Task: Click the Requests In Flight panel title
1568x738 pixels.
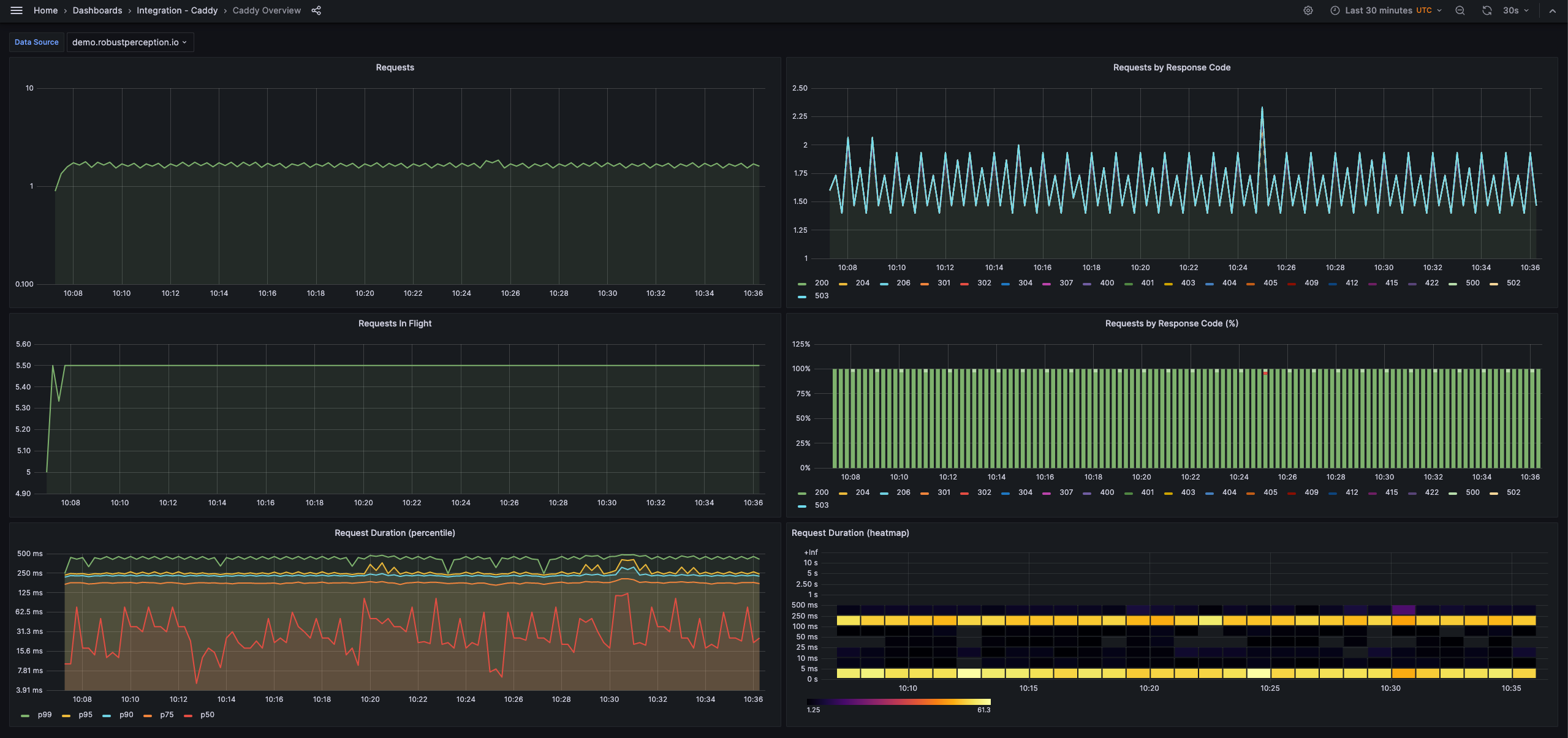Action: [x=395, y=323]
